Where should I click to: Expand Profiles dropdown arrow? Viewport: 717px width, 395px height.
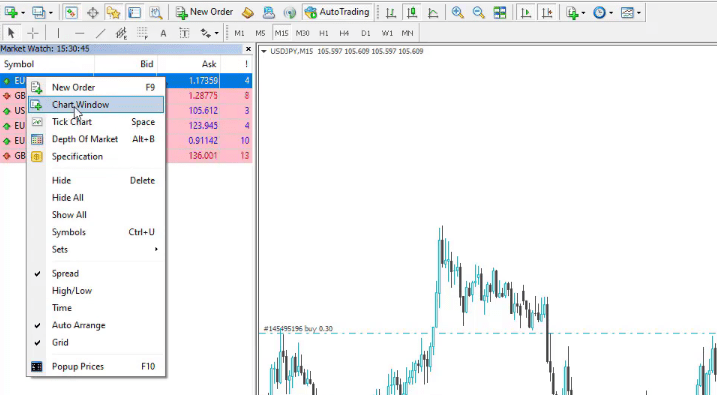pyautogui.click(x=51, y=13)
